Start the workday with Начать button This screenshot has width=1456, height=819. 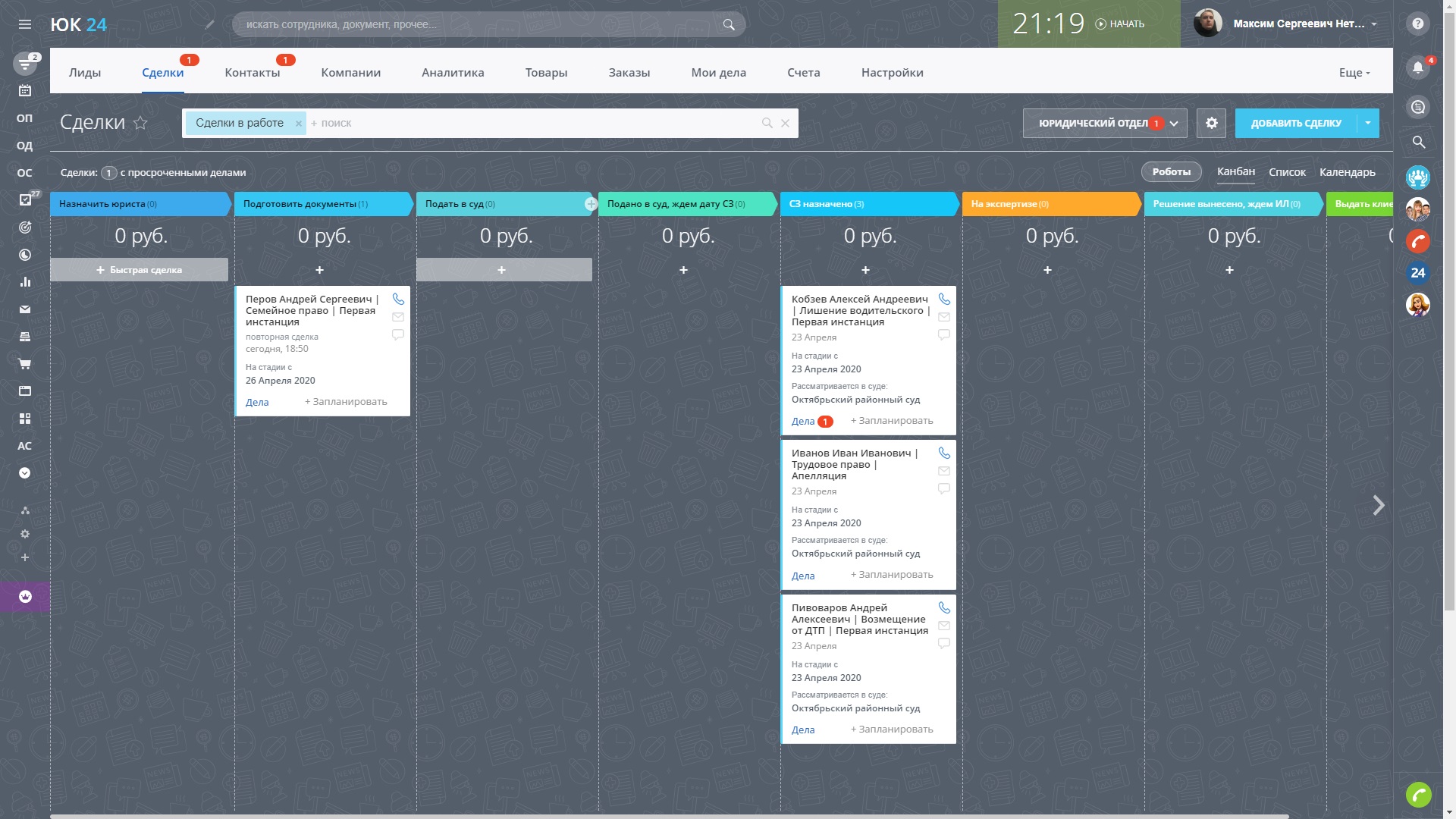click(x=1120, y=24)
